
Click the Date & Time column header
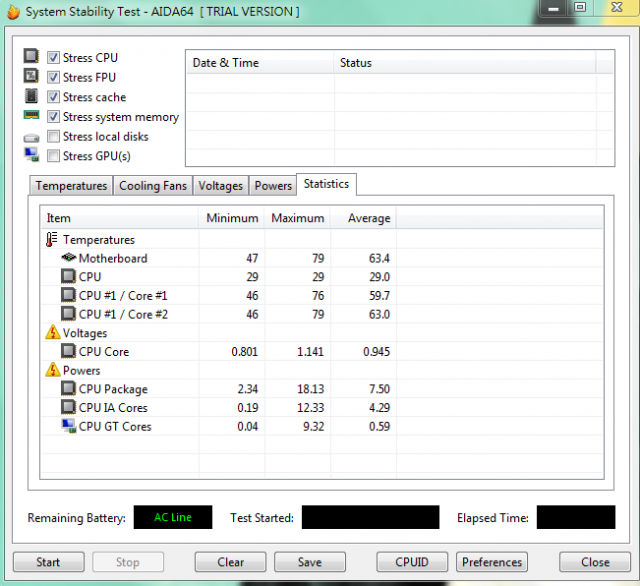tap(260, 62)
